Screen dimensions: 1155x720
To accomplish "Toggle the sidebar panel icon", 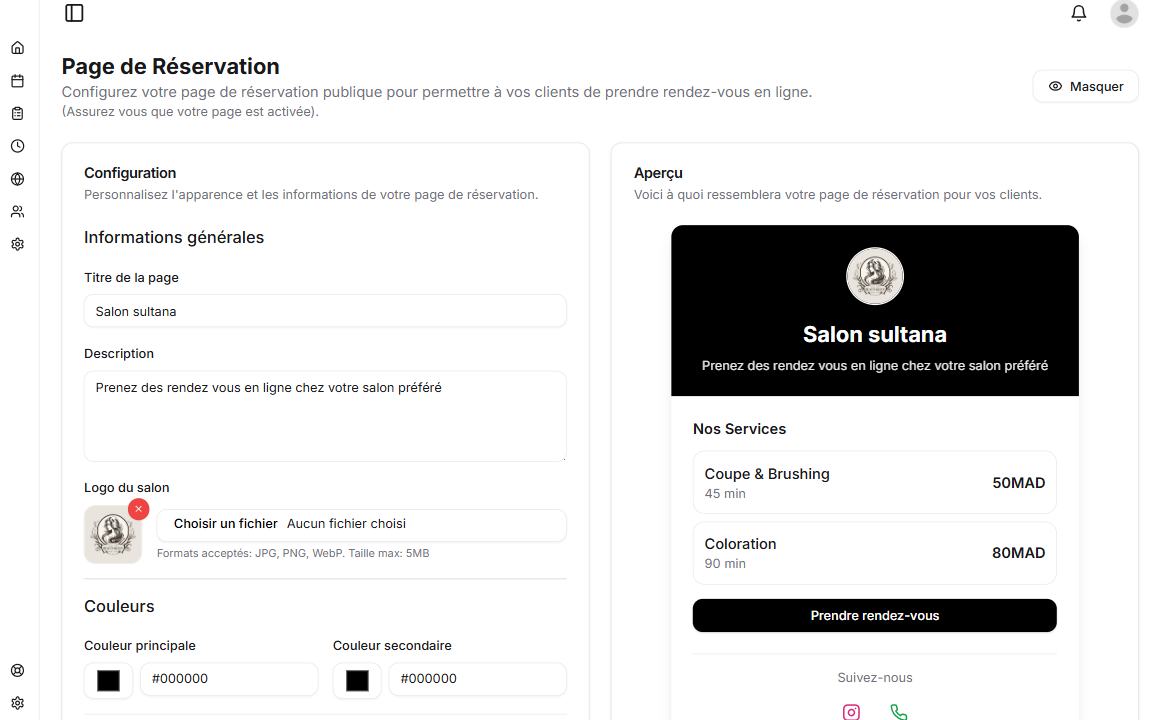I will [x=74, y=13].
